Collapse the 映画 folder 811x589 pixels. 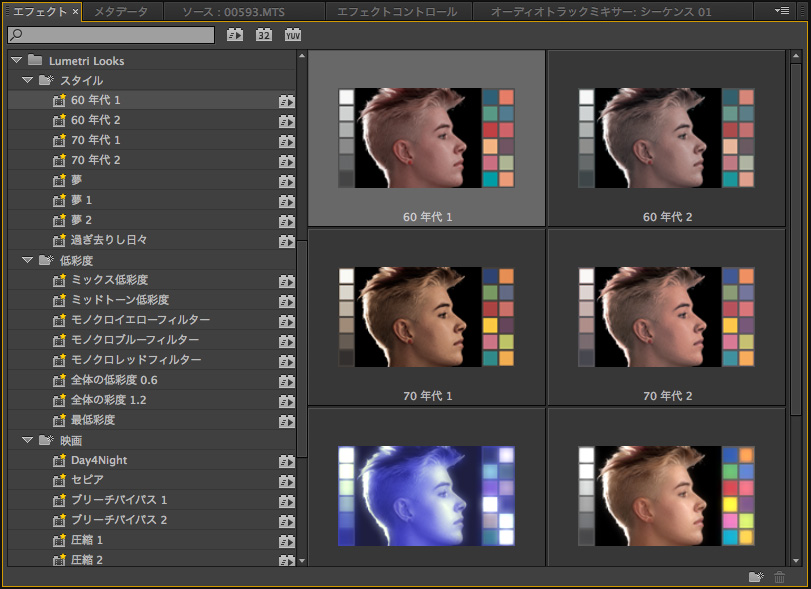coord(28,439)
